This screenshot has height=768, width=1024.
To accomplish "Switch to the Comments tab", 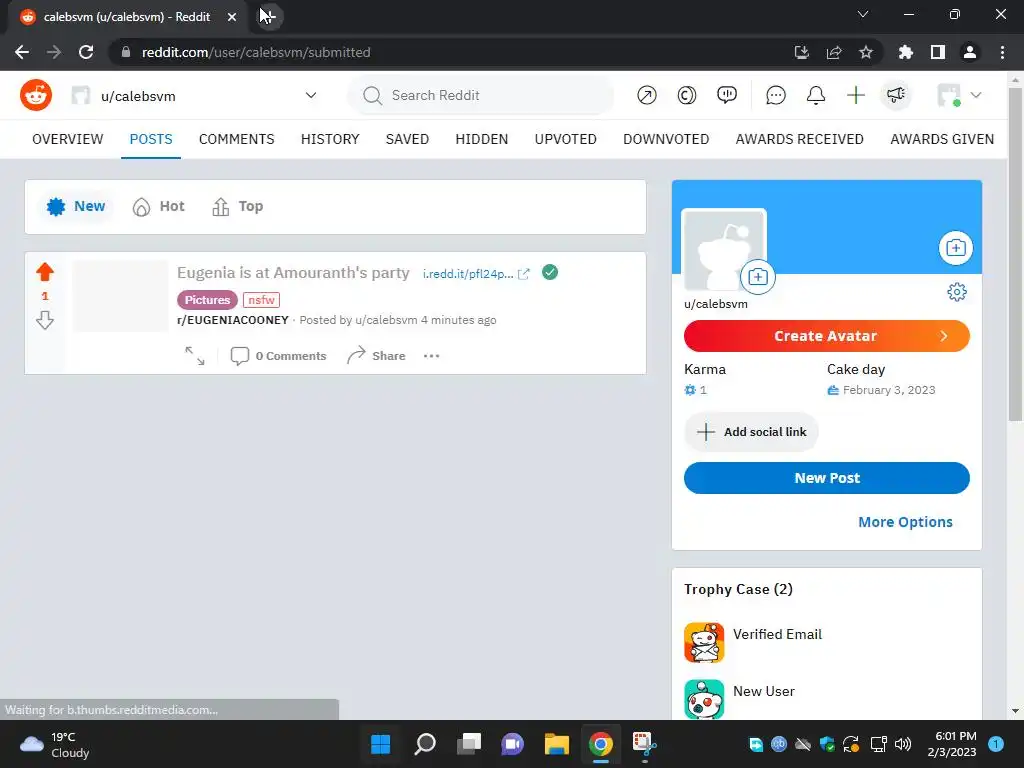I will click(x=236, y=139).
